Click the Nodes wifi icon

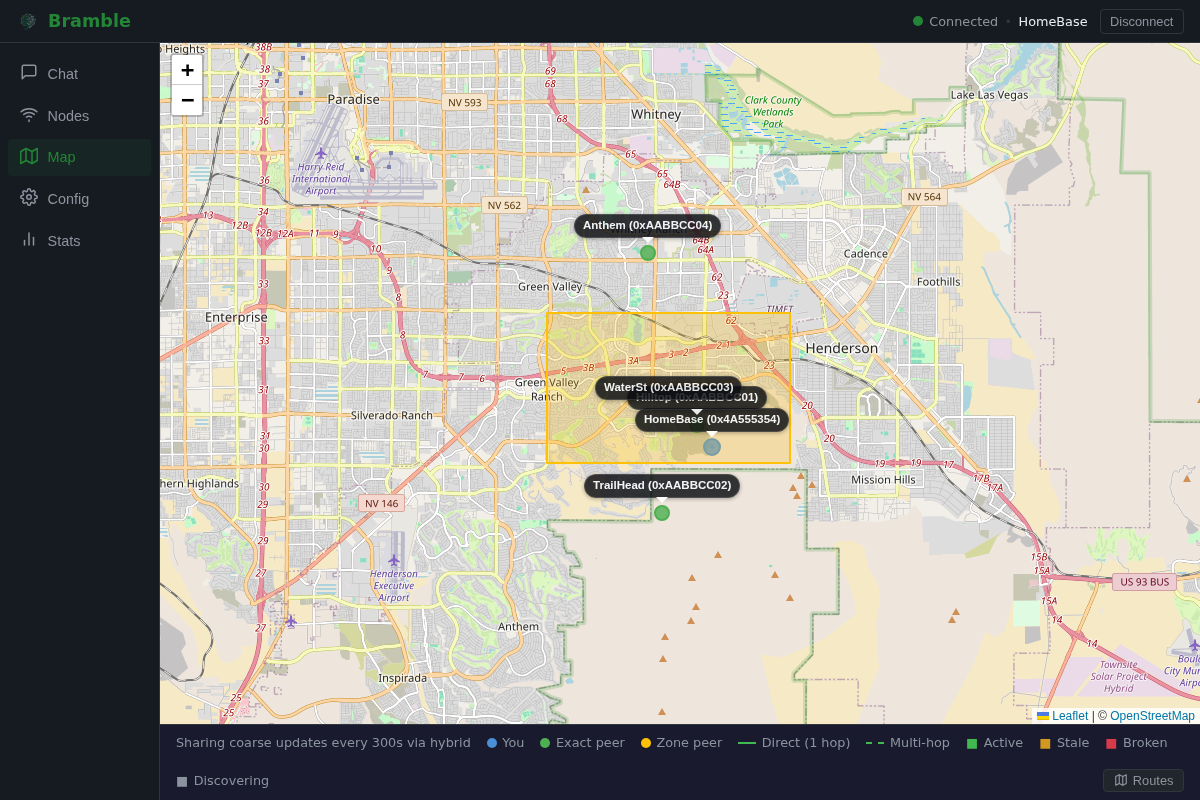[x=29, y=114]
